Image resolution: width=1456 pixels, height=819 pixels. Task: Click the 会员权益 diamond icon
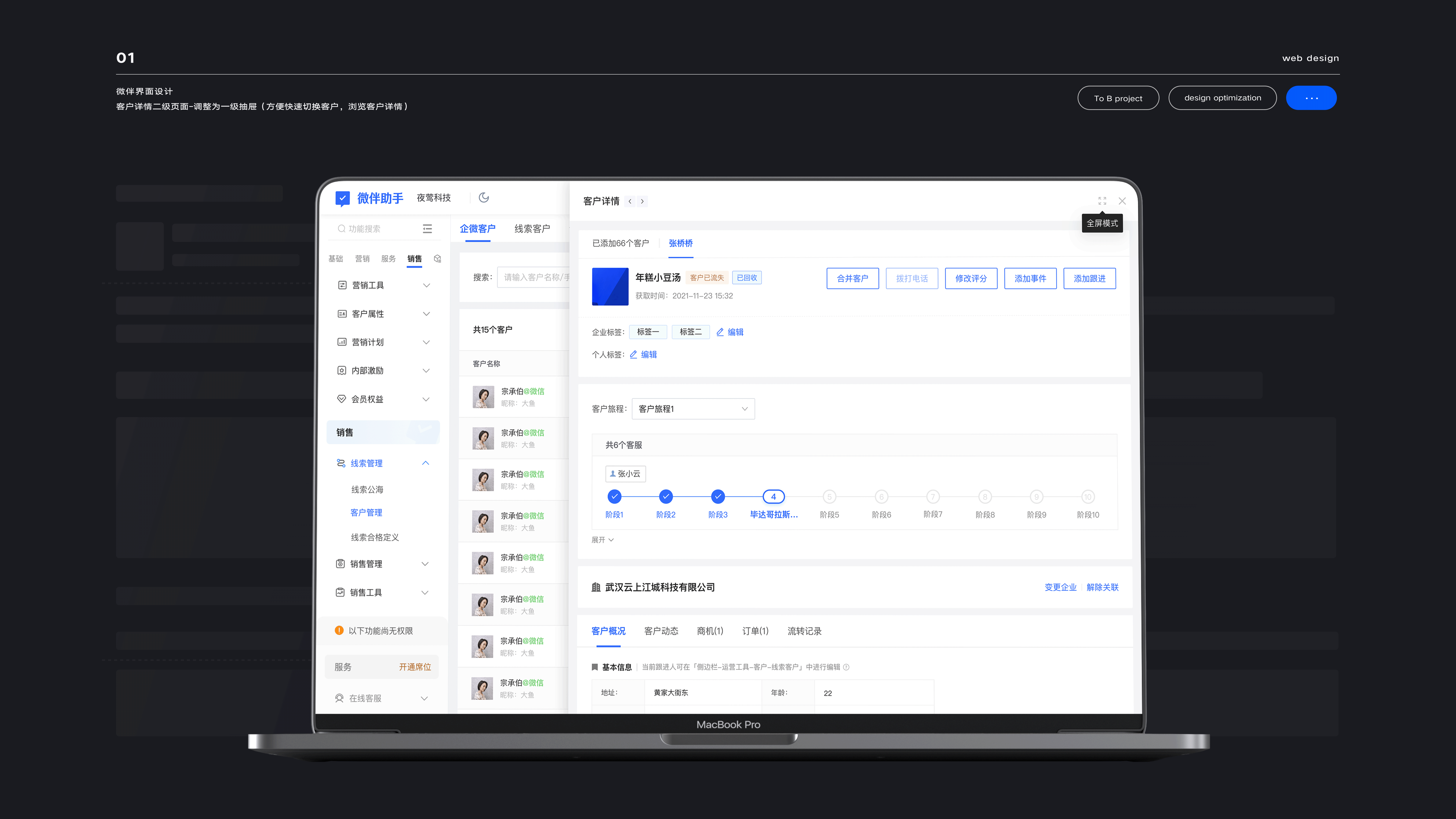pos(341,399)
